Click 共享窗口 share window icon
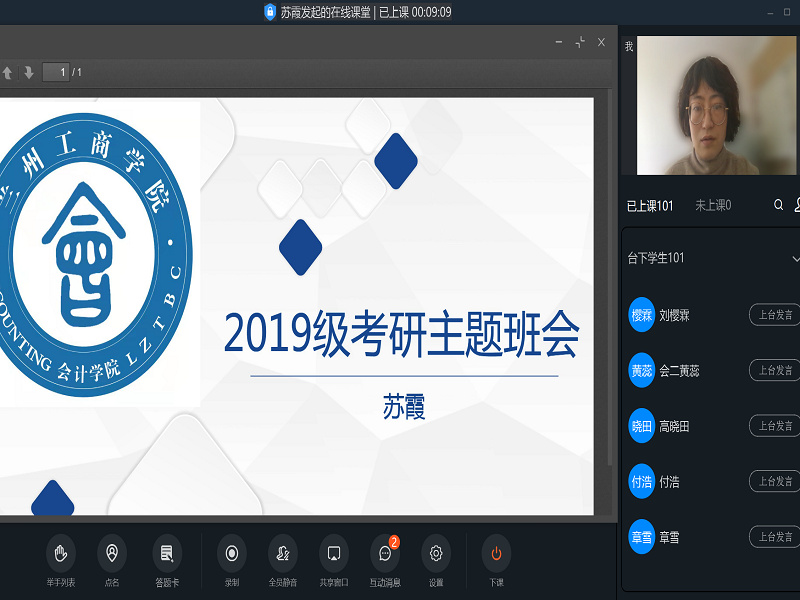800x600 pixels. [x=334, y=553]
